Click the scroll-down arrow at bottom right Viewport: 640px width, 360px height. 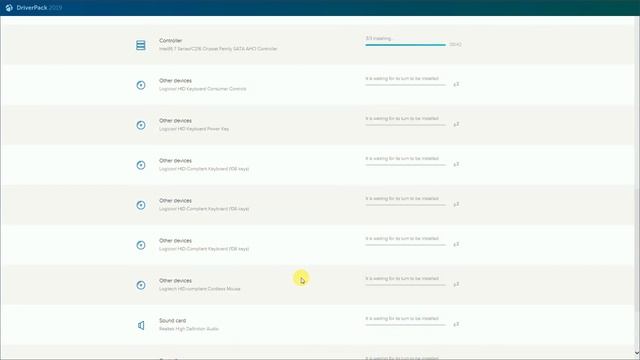coord(637,353)
